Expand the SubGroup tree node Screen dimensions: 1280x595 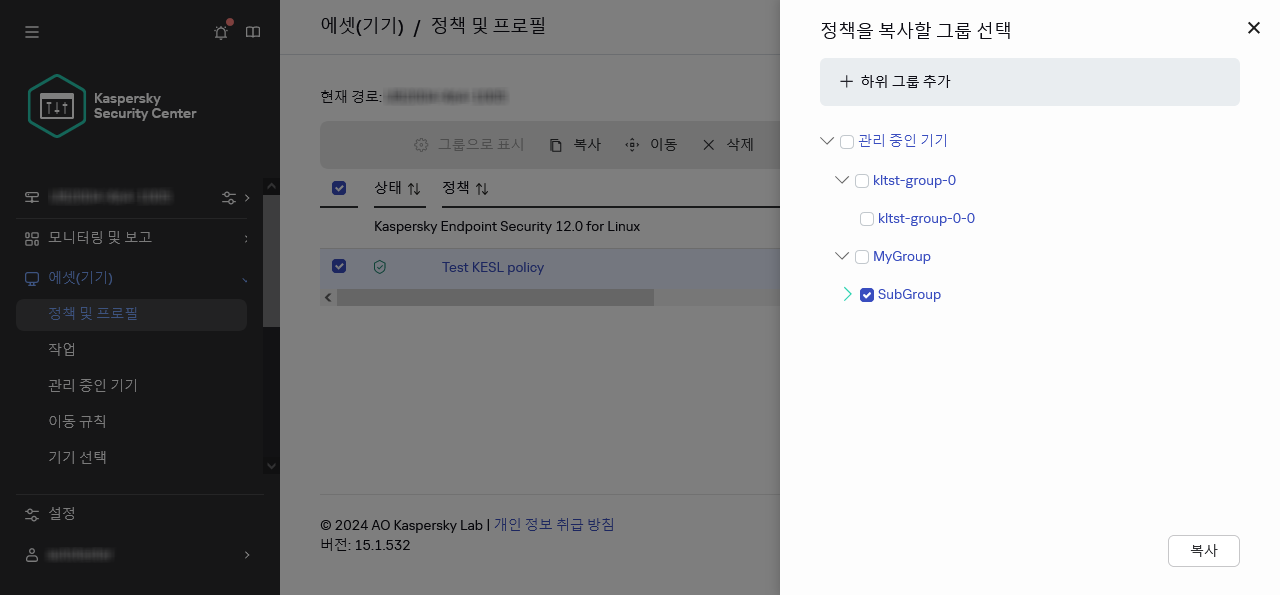848,295
